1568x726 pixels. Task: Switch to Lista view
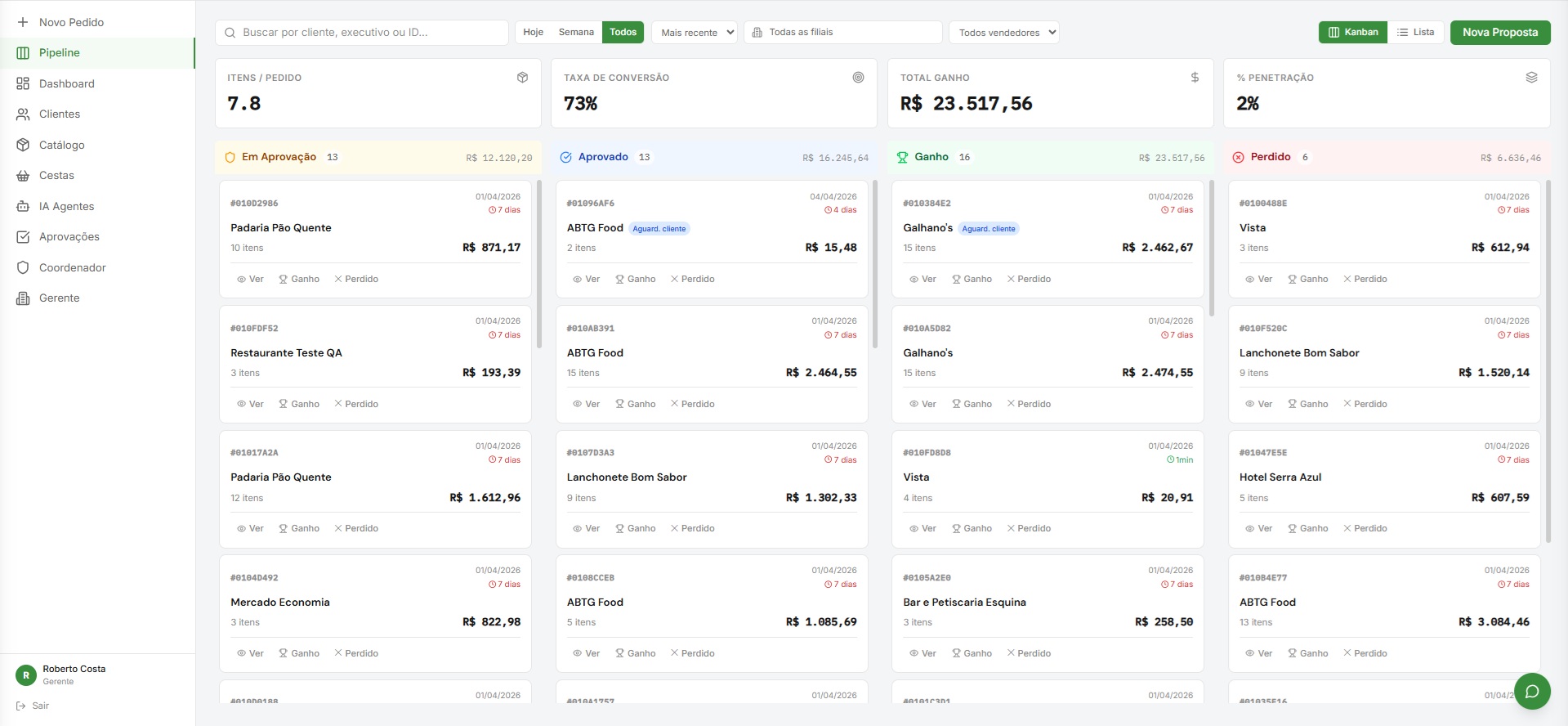click(1416, 32)
